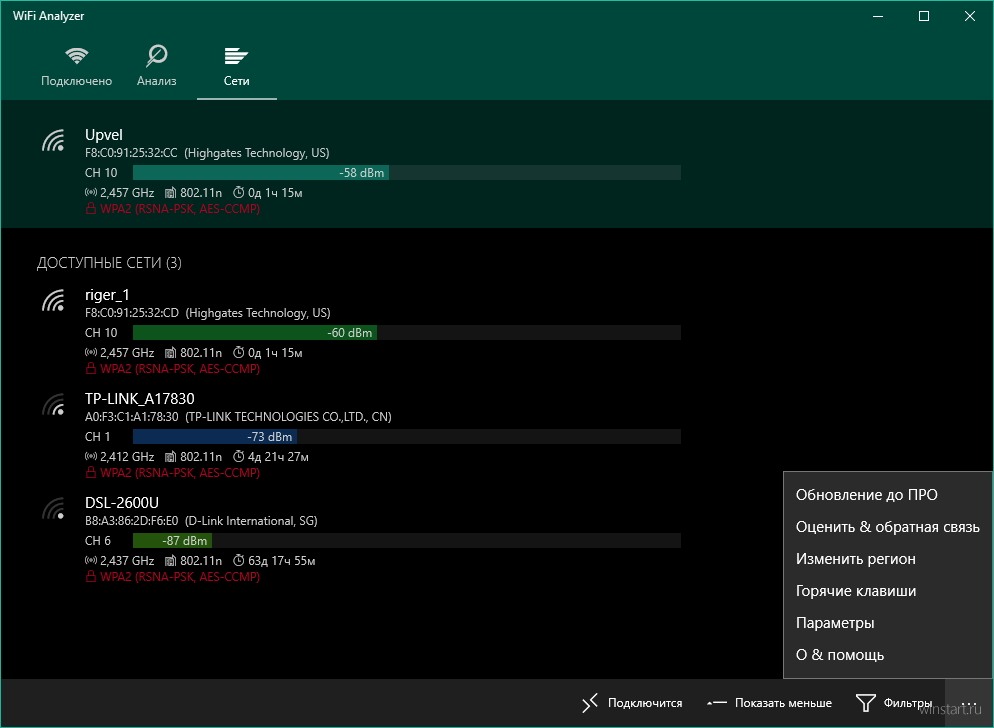The height and width of the screenshot is (728, 994).
Task: Click the TP-LINK -73 dBm signal bar
Action: (407, 436)
